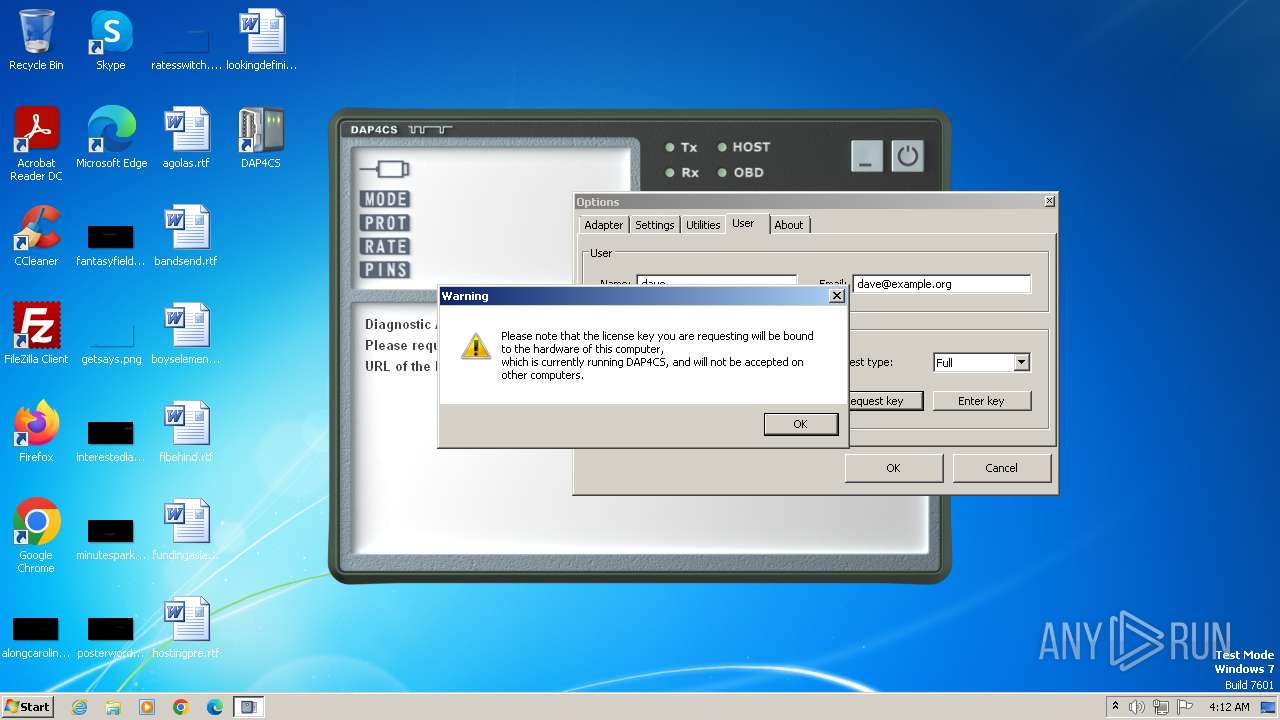Click the Name input field in Options

coord(716,282)
